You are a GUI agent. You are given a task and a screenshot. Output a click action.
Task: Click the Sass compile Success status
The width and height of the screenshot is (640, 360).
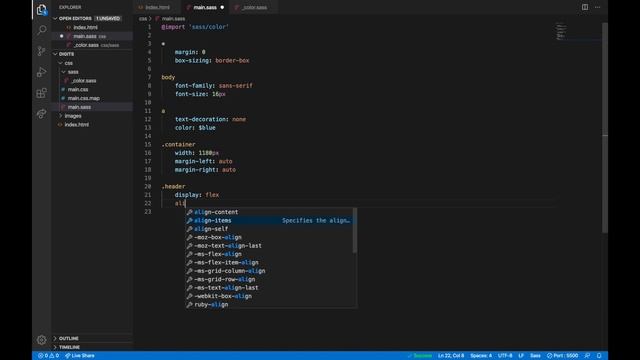(420, 356)
